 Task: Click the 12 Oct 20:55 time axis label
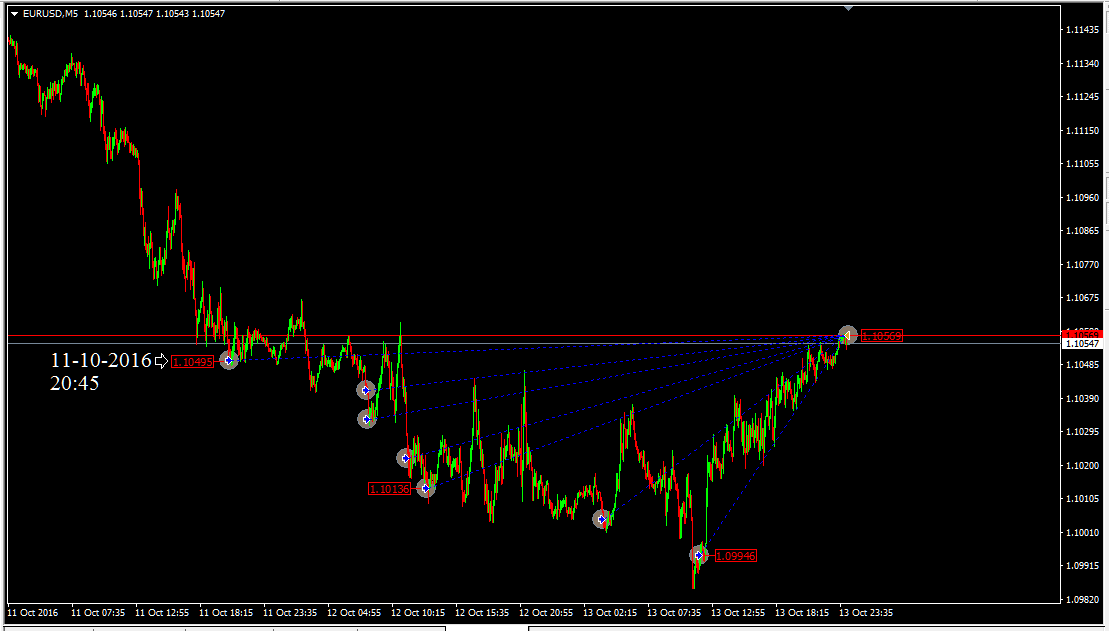547,613
